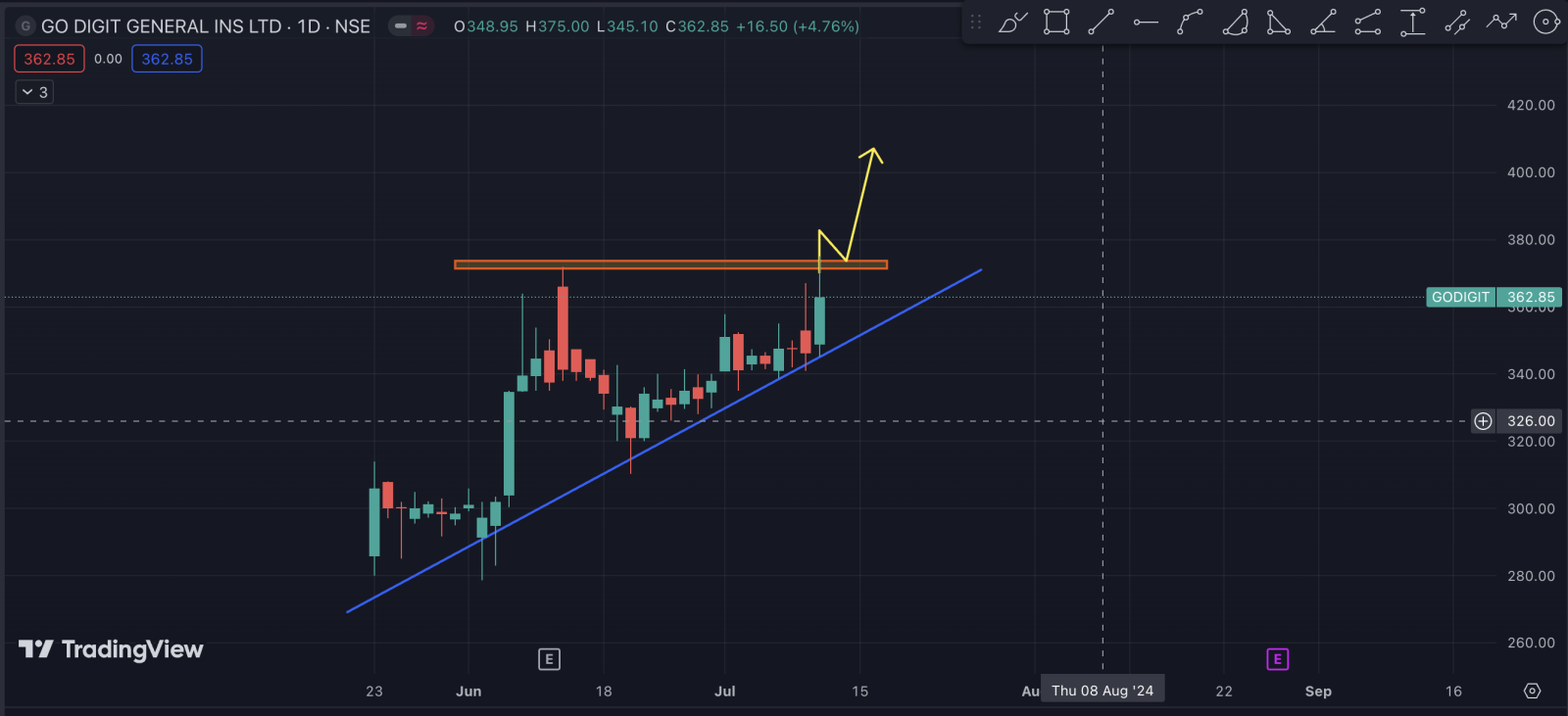Click the TradingView logo link
1568x716 pixels.
click(x=111, y=649)
